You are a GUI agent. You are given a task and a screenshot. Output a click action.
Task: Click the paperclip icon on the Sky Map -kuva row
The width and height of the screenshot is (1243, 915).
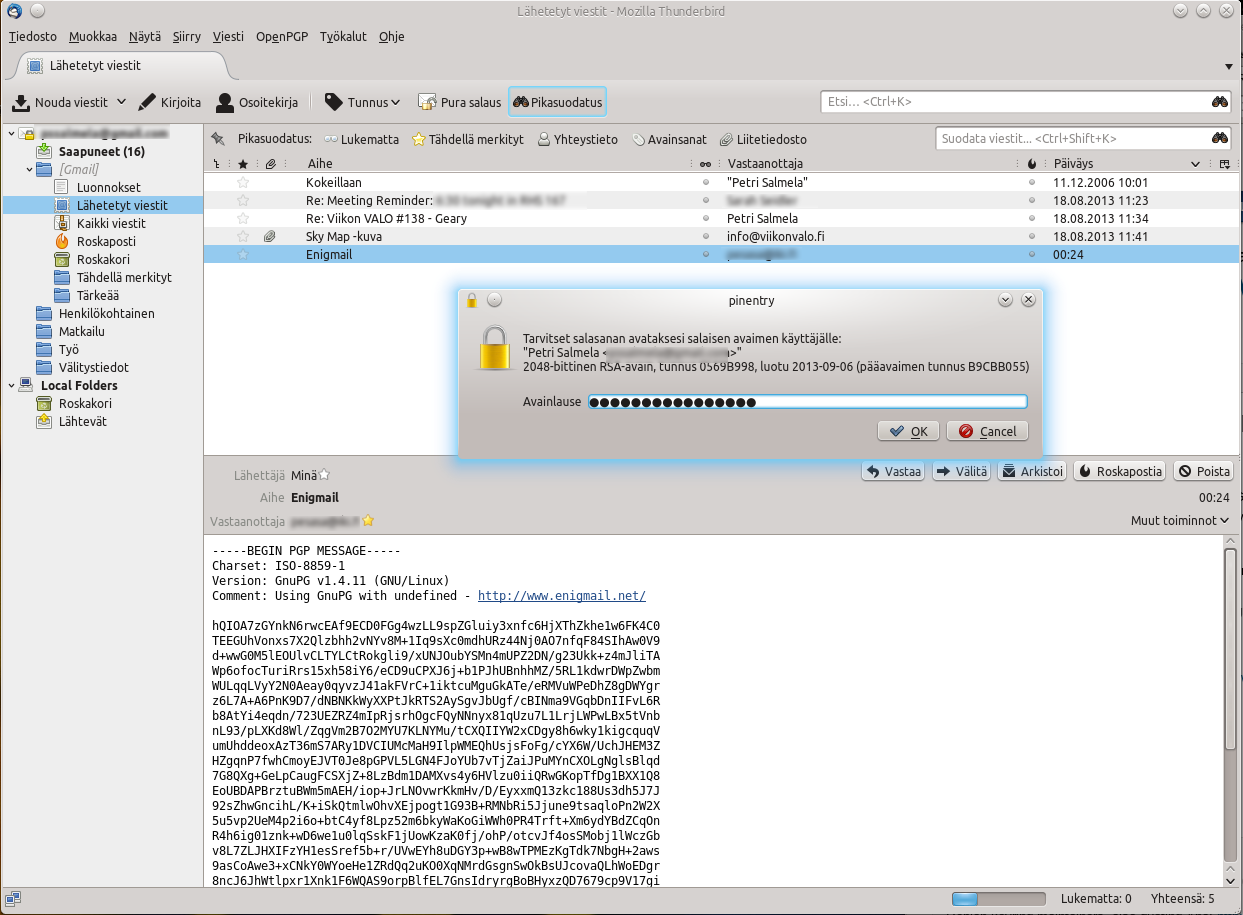269,237
